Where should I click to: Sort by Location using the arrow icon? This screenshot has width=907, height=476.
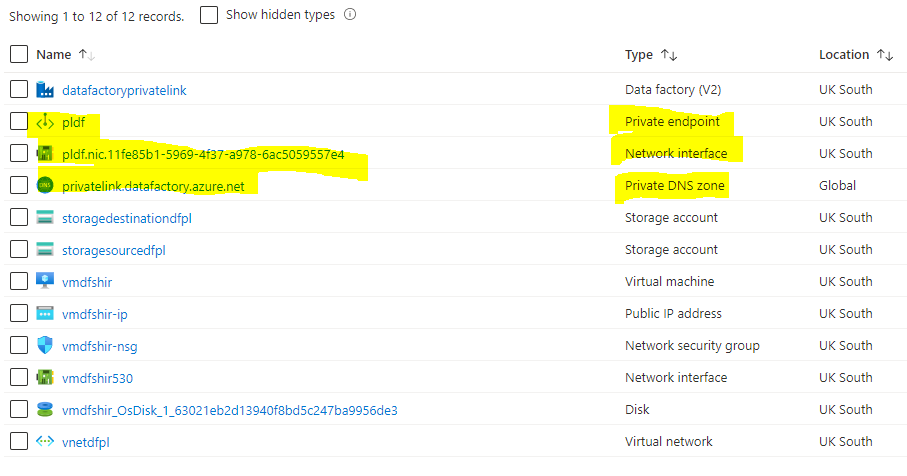[885, 55]
